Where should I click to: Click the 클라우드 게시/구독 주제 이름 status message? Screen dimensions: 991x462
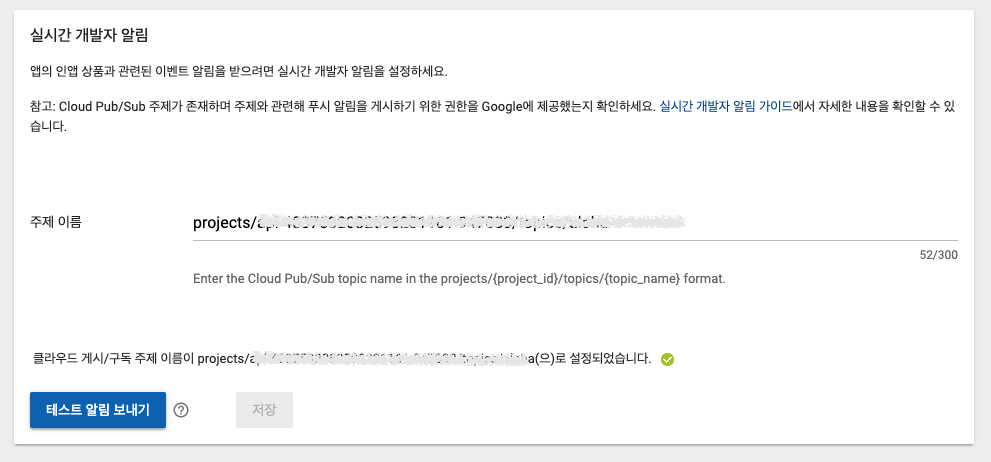click(x=342, y=359)
